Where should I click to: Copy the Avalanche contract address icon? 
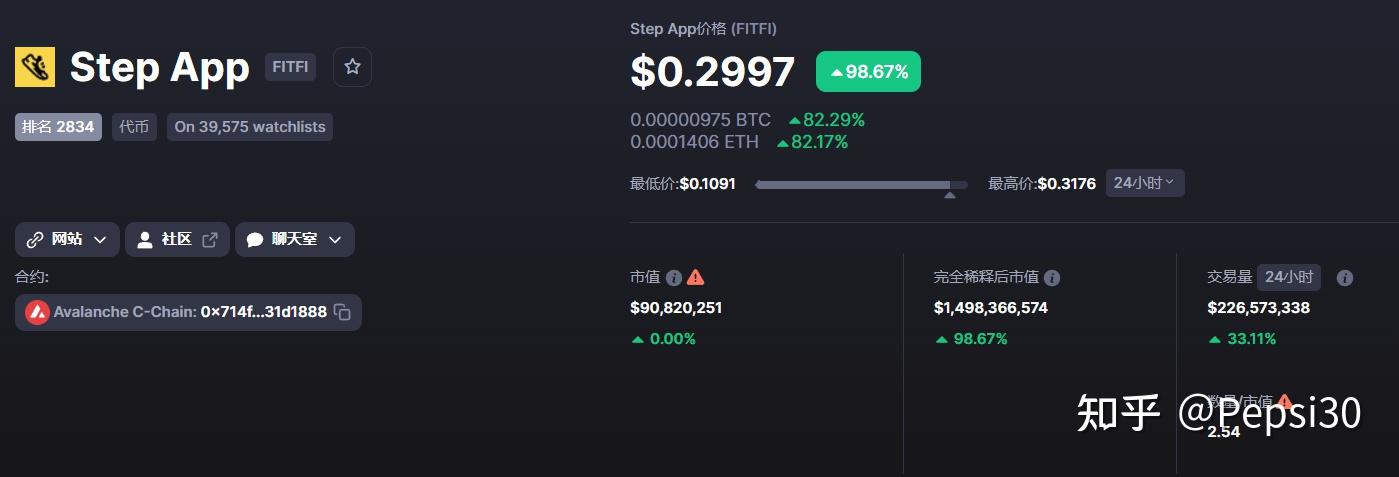[342, 312]
